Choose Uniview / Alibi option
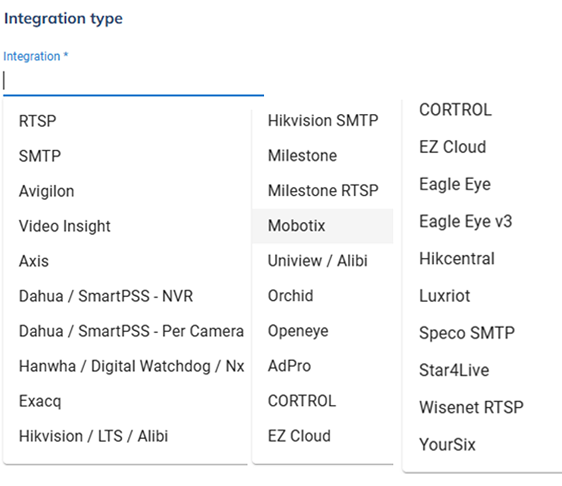 (323, 261)
